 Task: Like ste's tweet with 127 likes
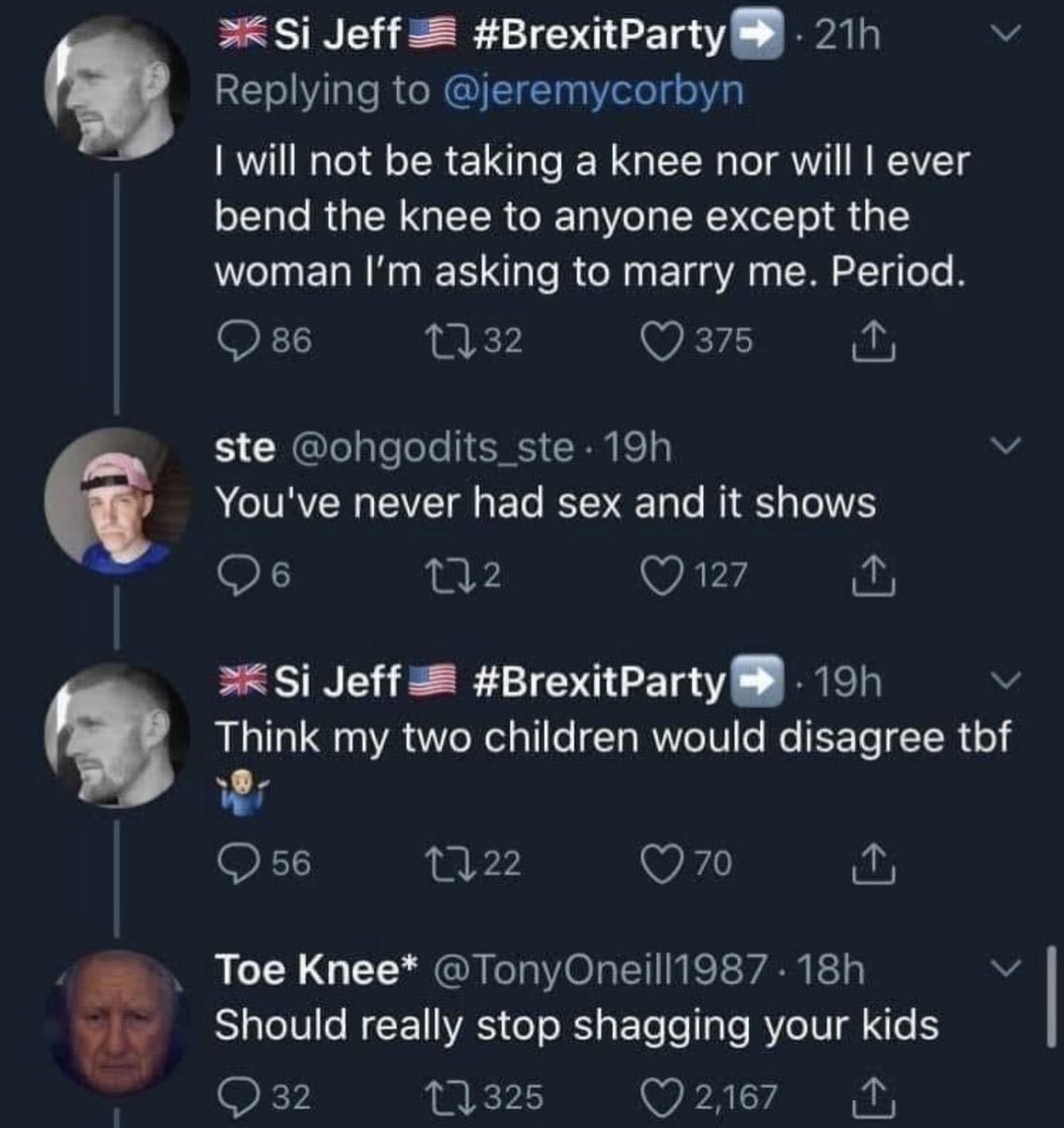[662, 573]
